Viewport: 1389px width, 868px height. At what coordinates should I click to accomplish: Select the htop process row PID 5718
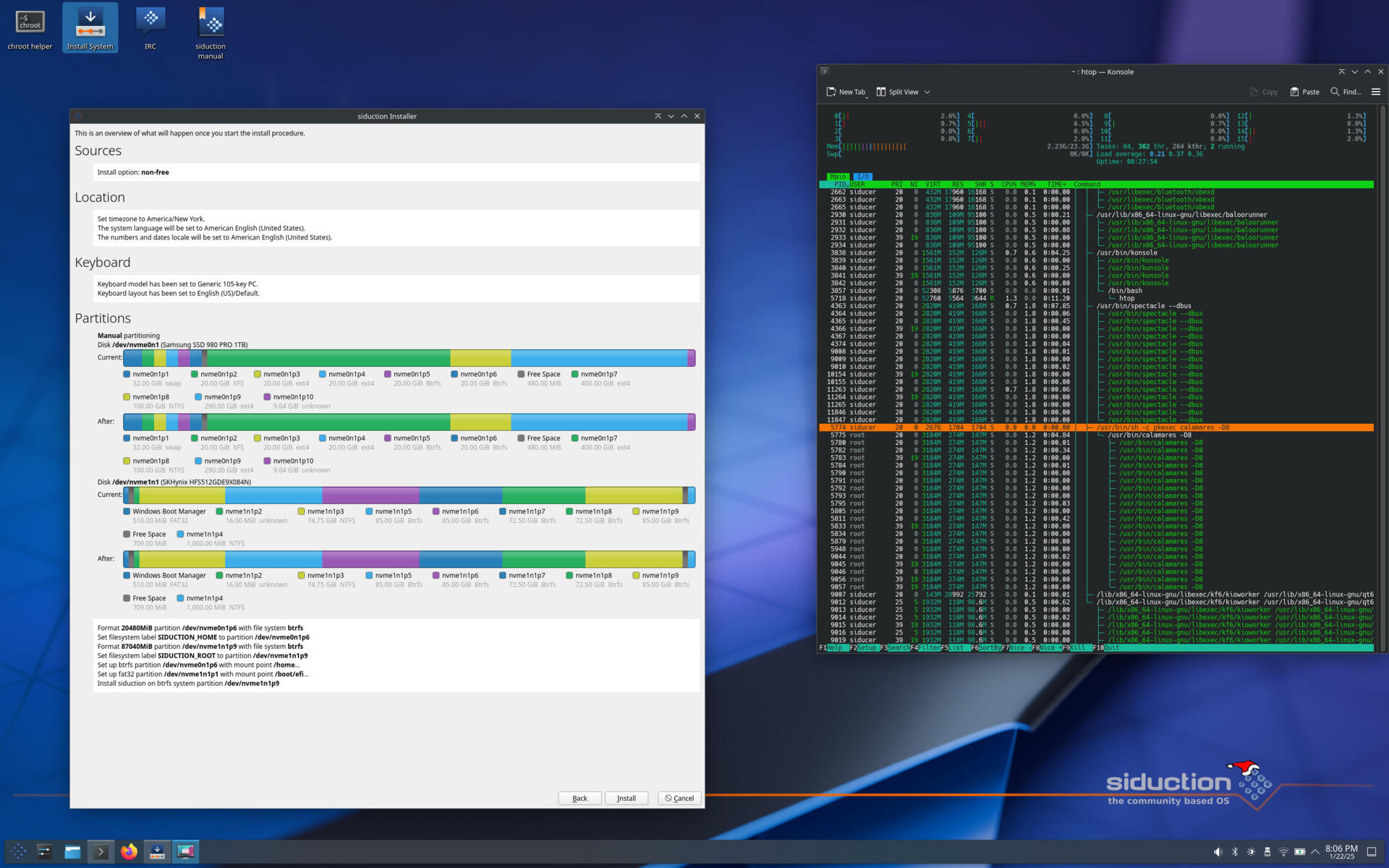click(x=1096, y=298)
